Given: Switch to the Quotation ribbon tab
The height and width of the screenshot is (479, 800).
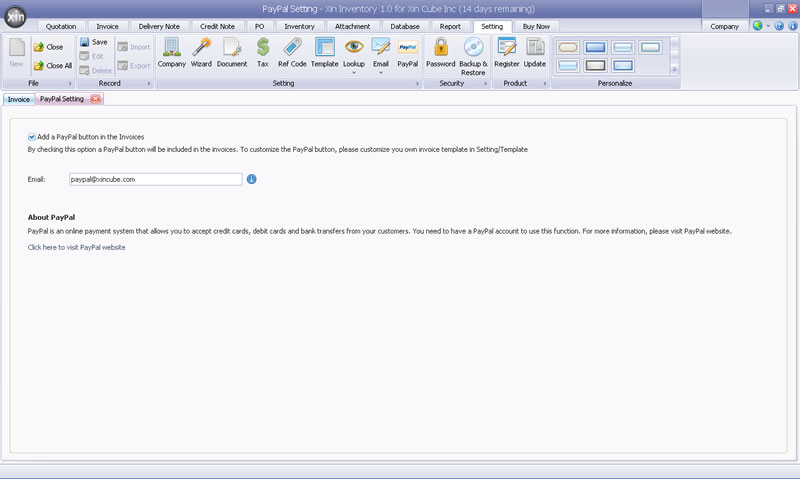Looking at the screenshot, I should (x=61, y=27).
